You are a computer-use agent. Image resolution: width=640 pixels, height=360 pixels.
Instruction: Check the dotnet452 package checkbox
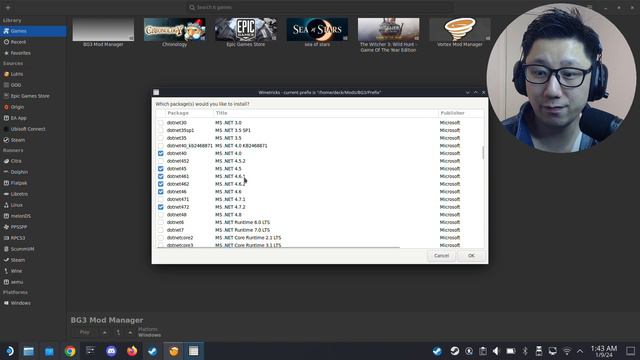tap(160, 161)
